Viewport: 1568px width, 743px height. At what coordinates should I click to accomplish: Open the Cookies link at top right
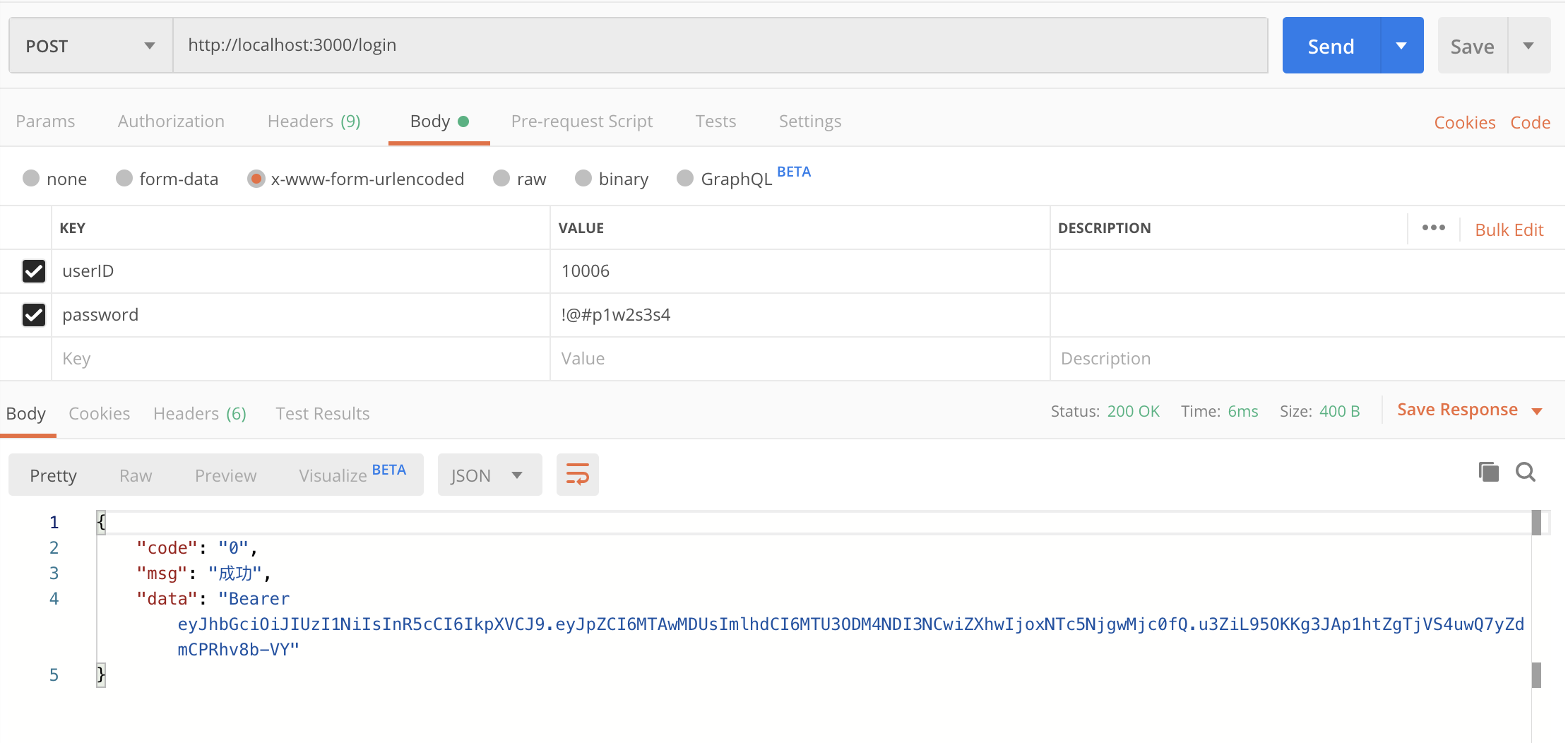point(1464,123)
